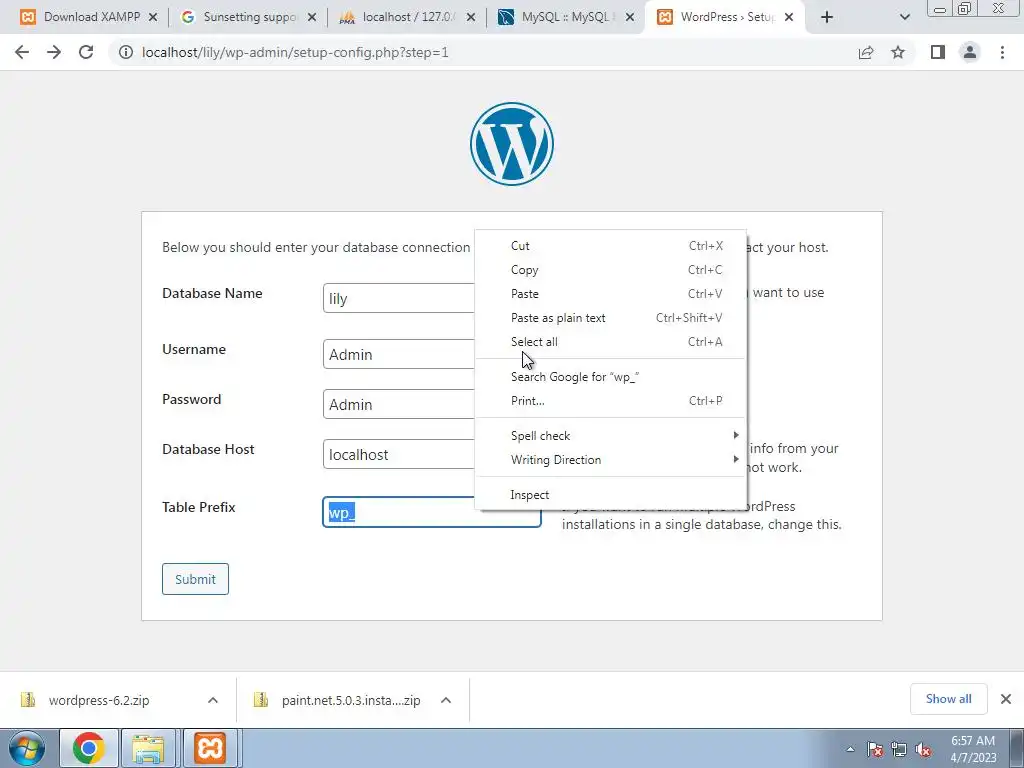
Task: Open Chrome three-dot menu
Action: [x=1002, y=52]
